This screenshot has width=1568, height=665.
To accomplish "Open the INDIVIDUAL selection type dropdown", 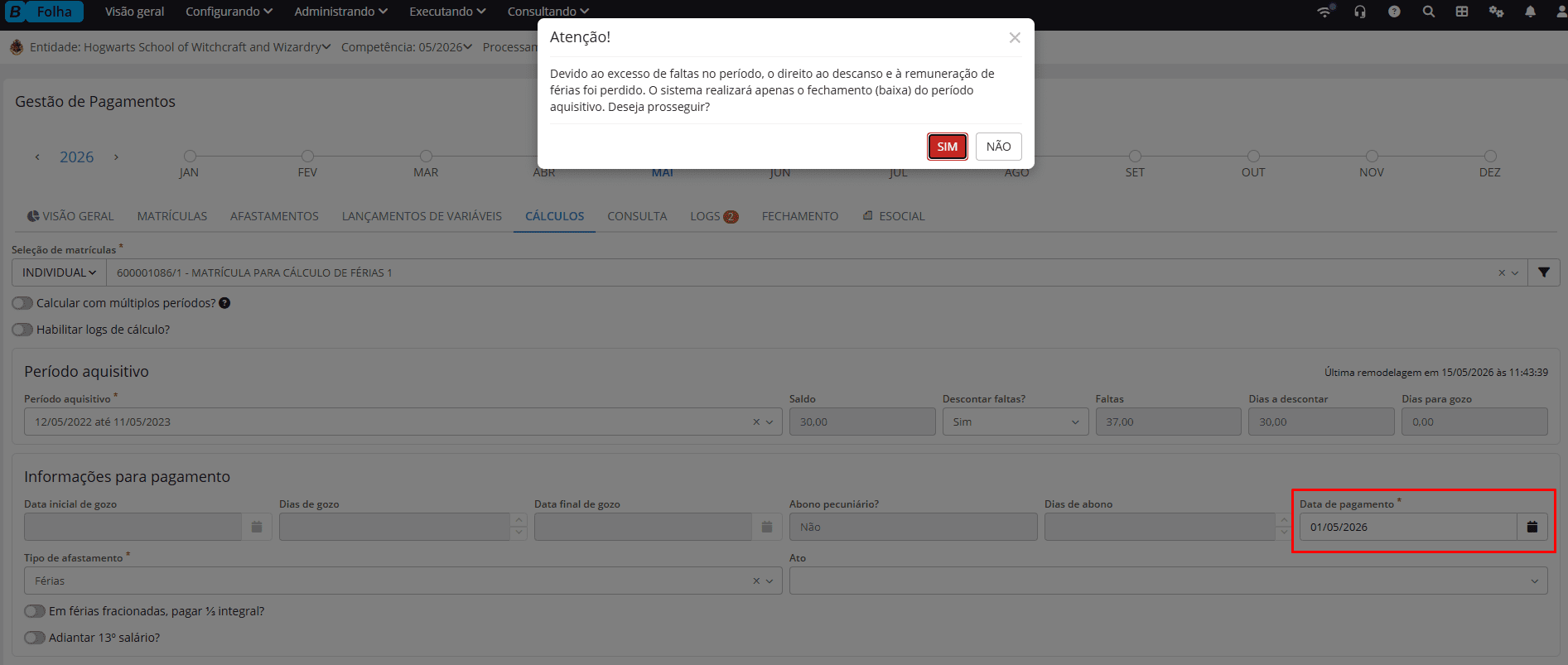I will tap(59, 272).
